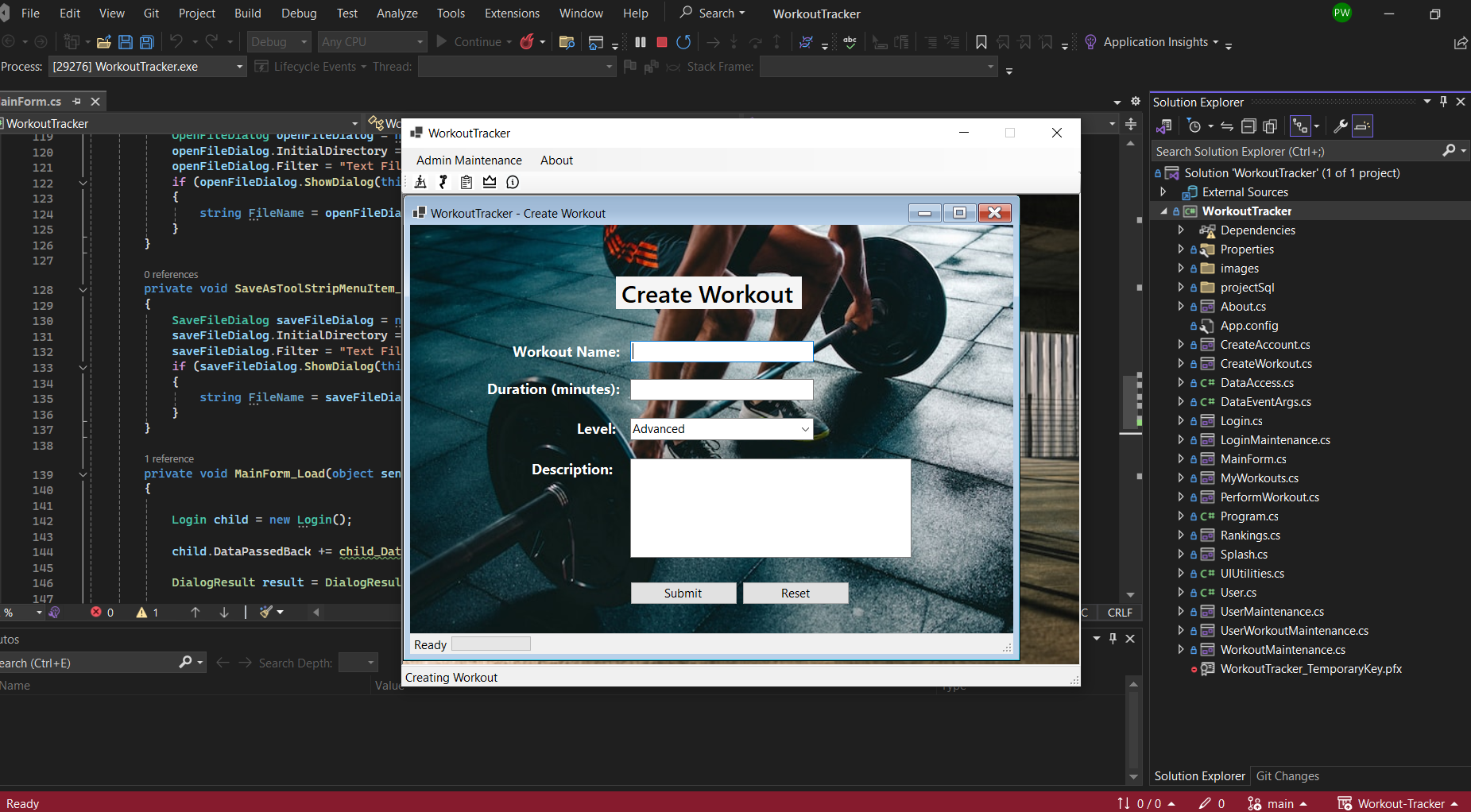Click the Hot Reload flame icon
Screen dimensions: 1471x812
pyautogui.click(x=527, y=42)
